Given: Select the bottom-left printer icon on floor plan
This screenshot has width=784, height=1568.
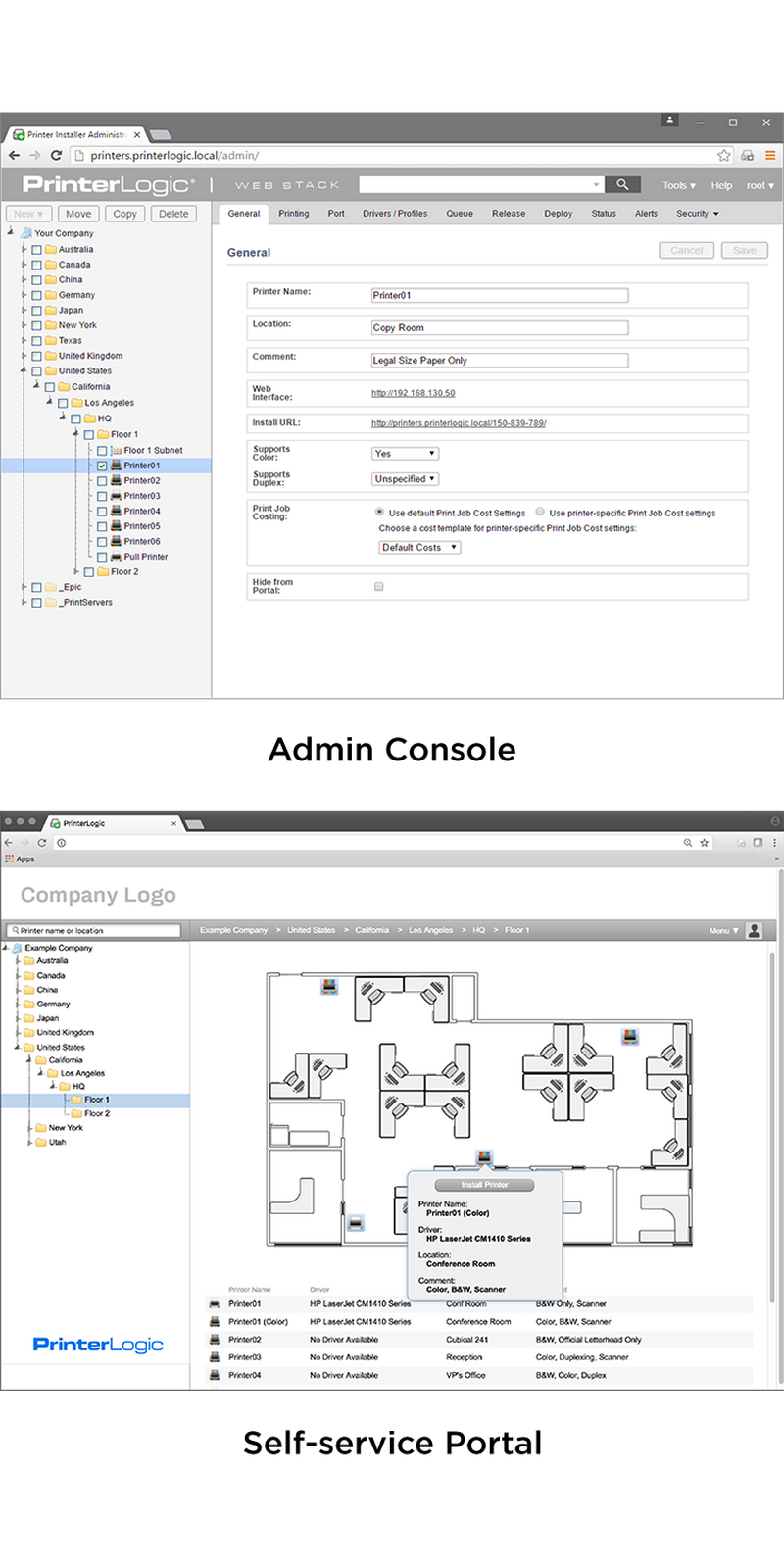Looking at the screenshot, I should tap(356, 1222).
